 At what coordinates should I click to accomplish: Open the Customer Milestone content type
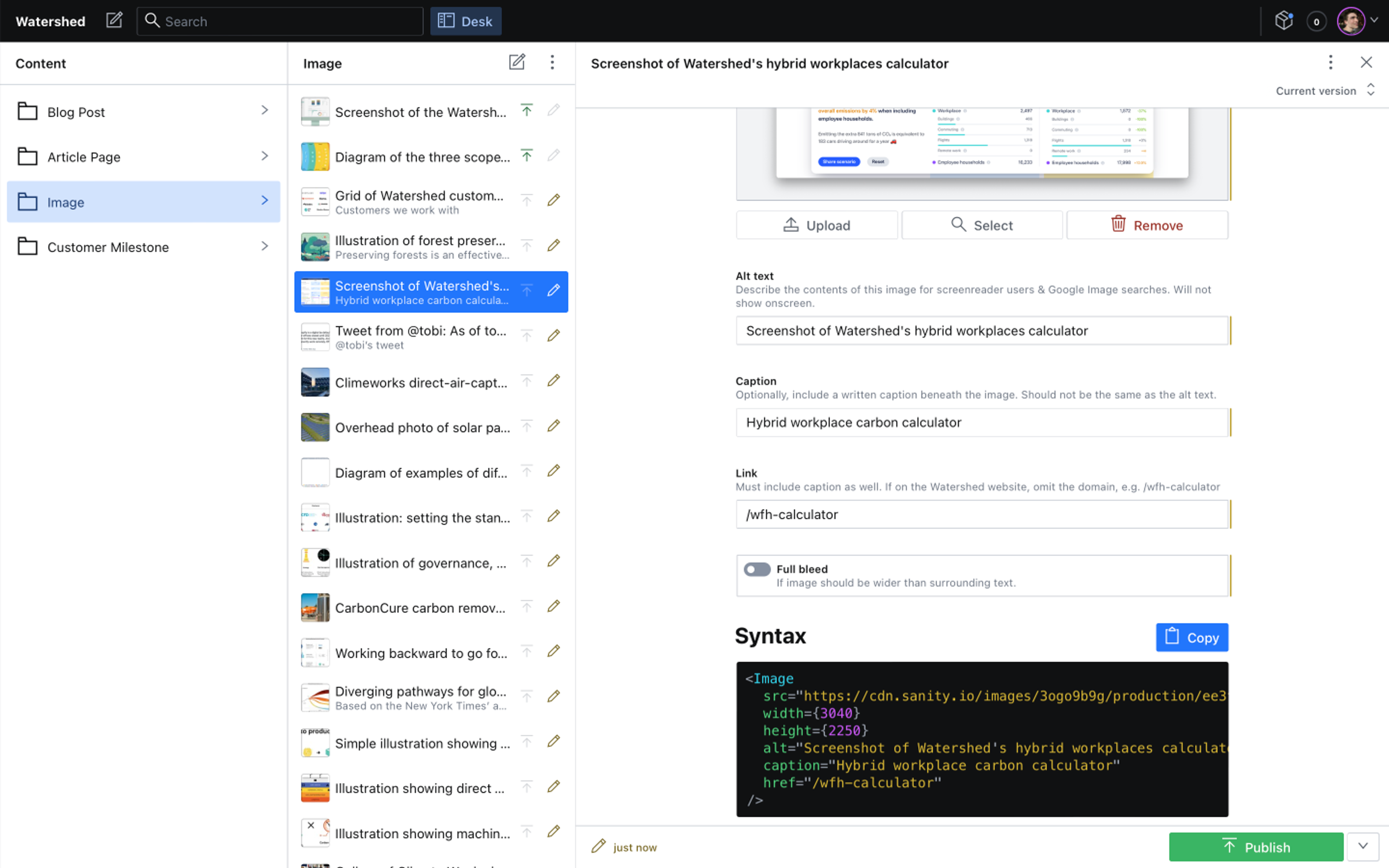tap(143, 247)
